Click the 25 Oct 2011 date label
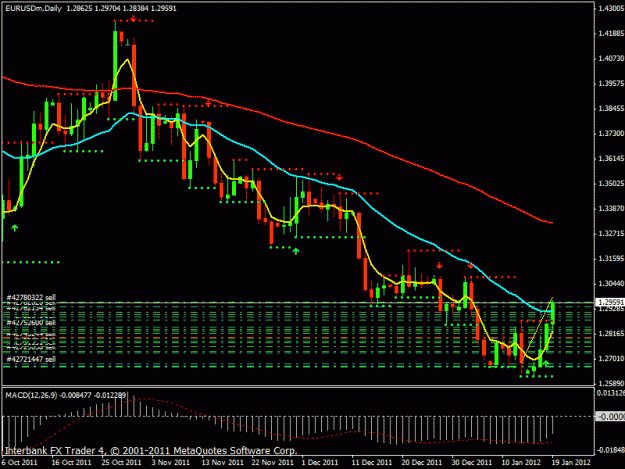Image resolution: width=625 pixels, height=469 pixels. click(x=121, y=463)
